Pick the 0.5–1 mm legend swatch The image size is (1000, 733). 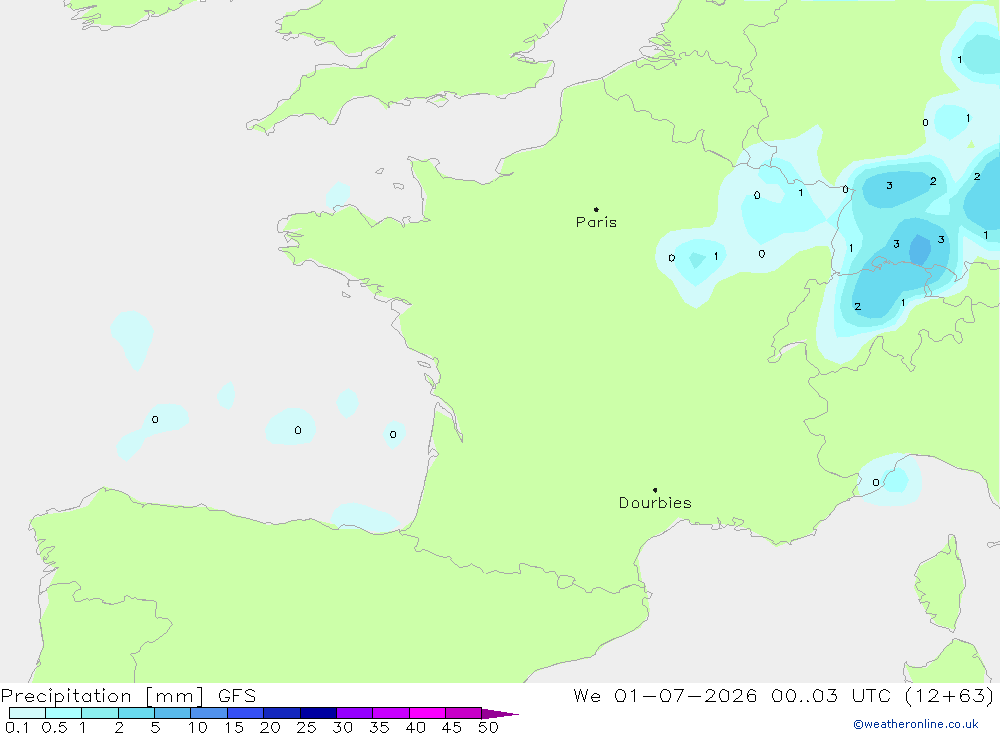click(x=63, y=713)
